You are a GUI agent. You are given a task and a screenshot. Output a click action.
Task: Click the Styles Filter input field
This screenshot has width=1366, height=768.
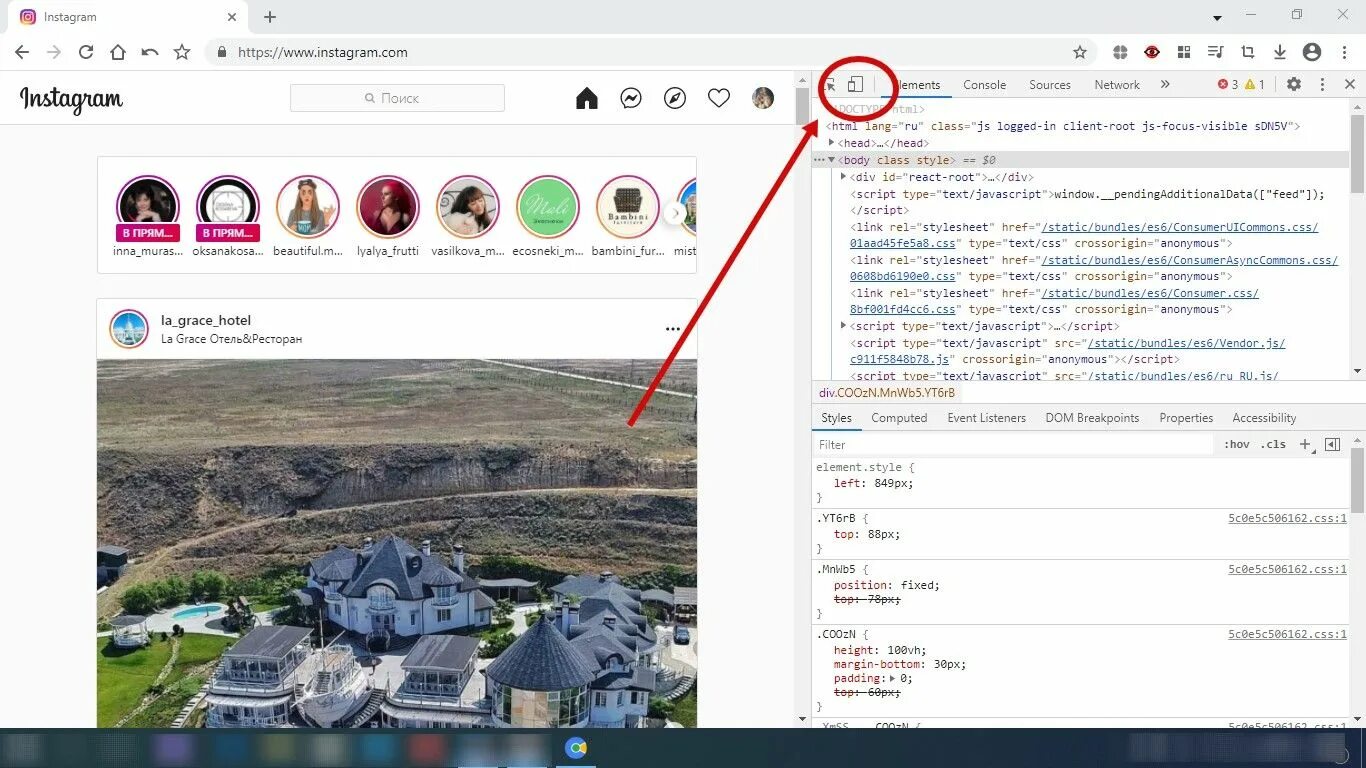1014,445
